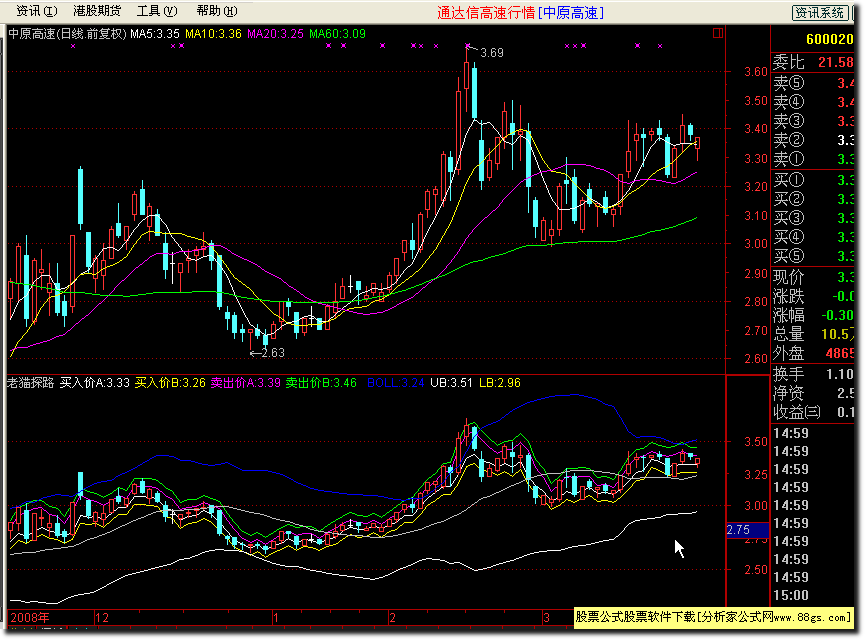Image resolution: width=866 pixels, height=640 pixels.
Task: Click the blue 2.75 cursor price tag
Action: pos(747,530)
